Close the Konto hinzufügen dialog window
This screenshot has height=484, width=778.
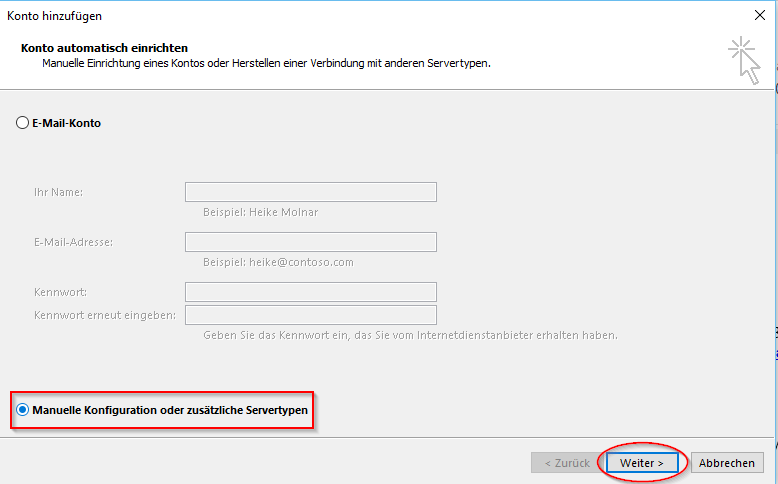759,16
